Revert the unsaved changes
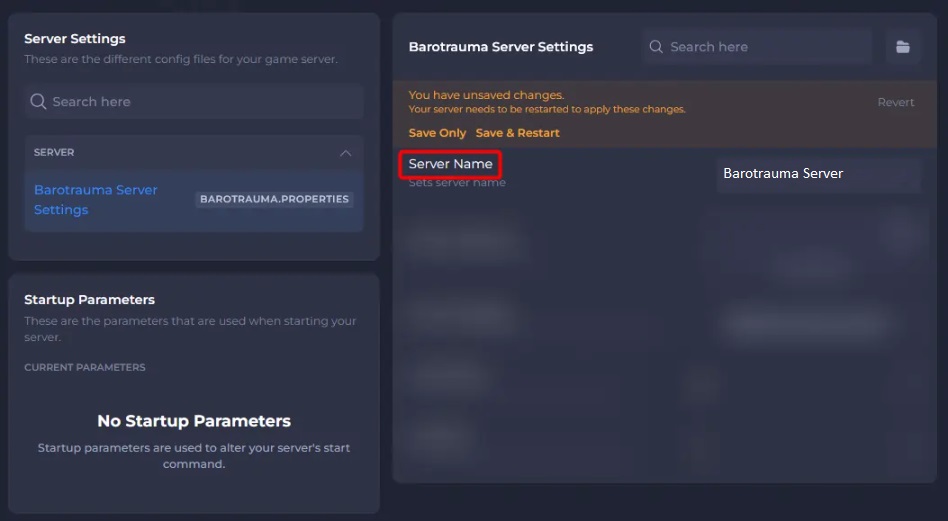The width and height of the screenshot is (948, 521). [895, 102]
